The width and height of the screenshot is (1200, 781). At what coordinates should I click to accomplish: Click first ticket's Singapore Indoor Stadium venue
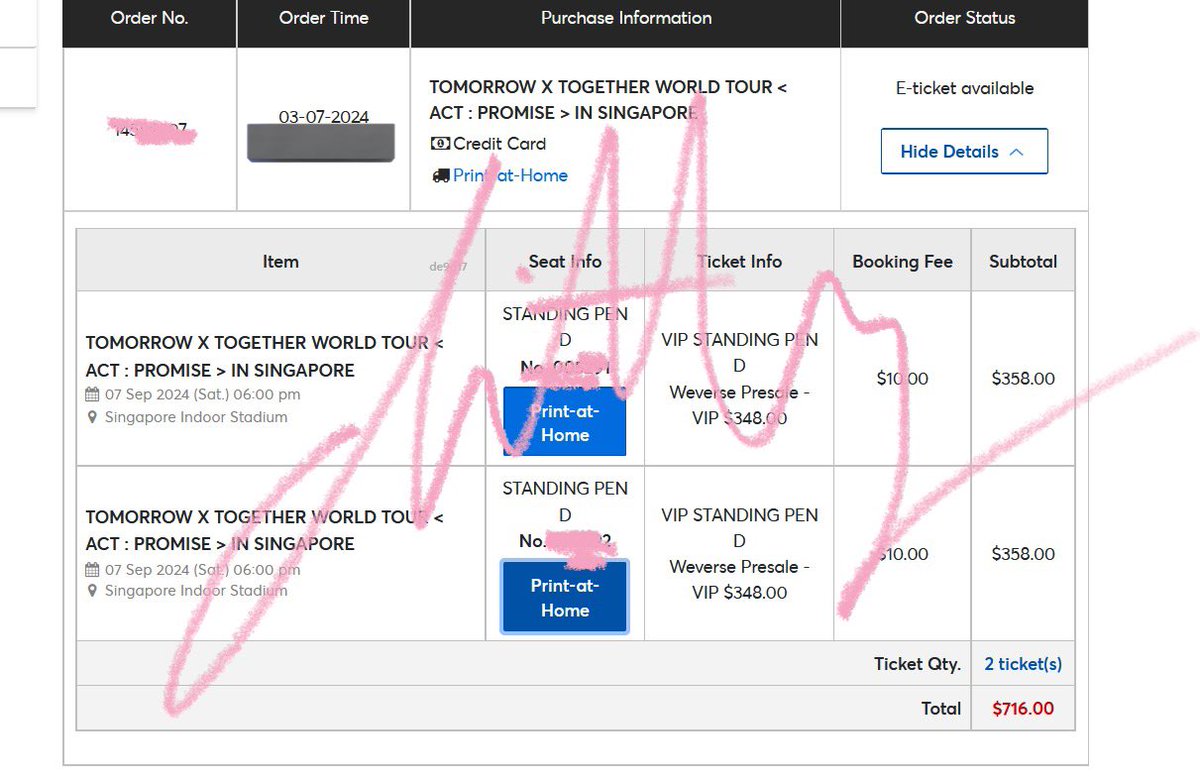196,417
